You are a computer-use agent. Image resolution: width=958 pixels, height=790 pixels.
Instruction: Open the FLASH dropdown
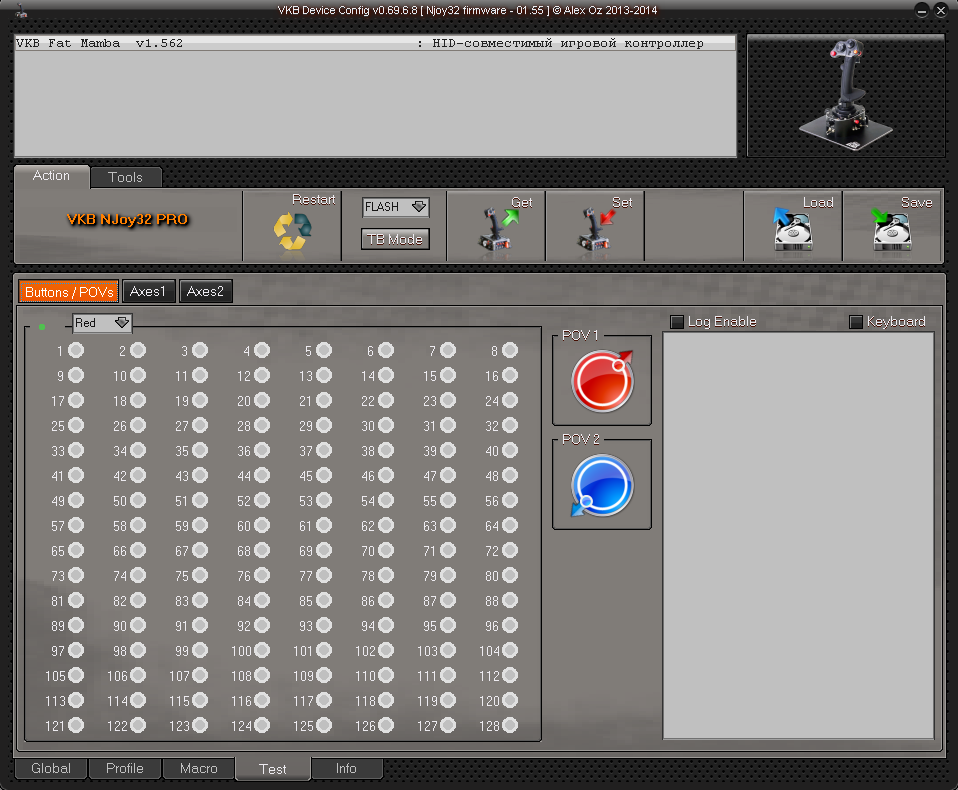click(395, 207)
